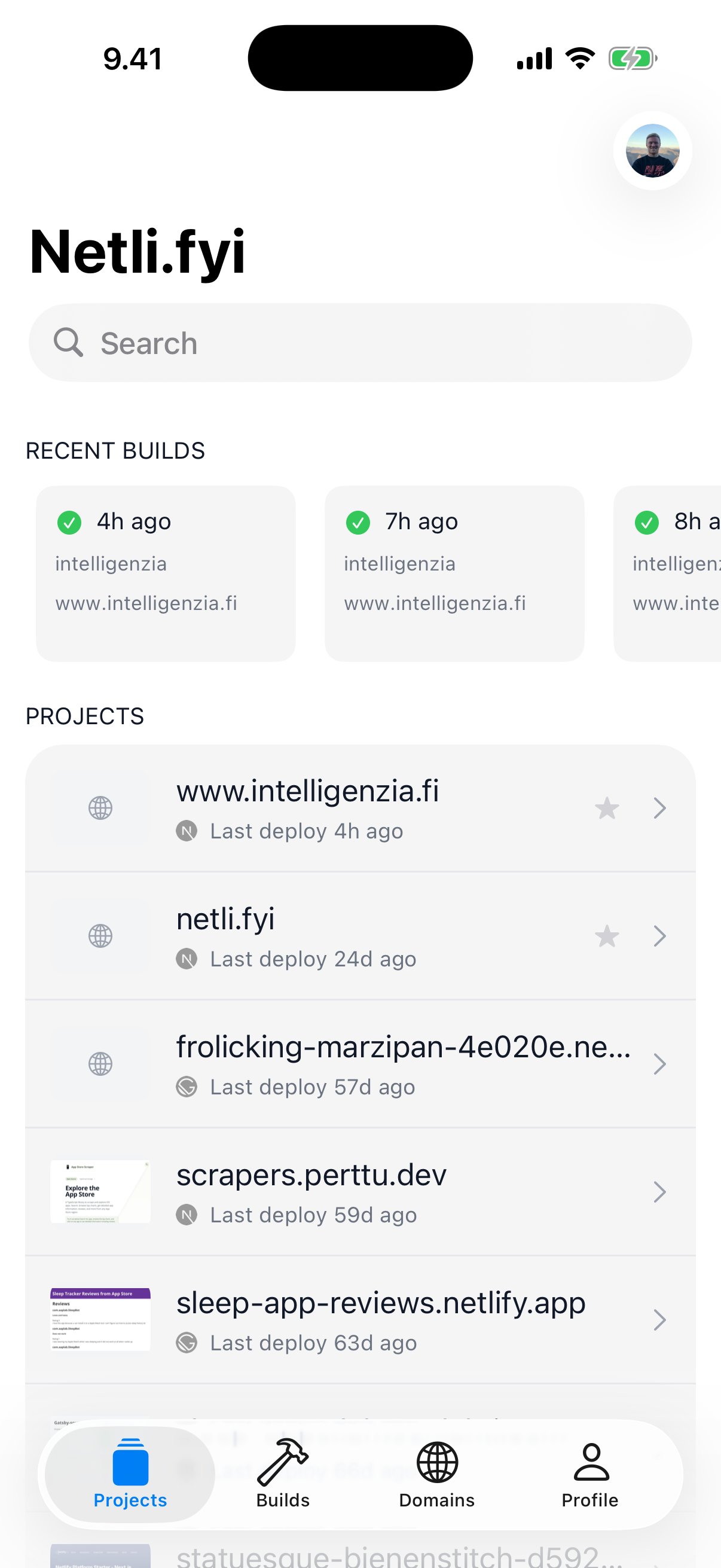Tap the search magnifier icon
The image size is (721, 1568).
pos(69,342)
